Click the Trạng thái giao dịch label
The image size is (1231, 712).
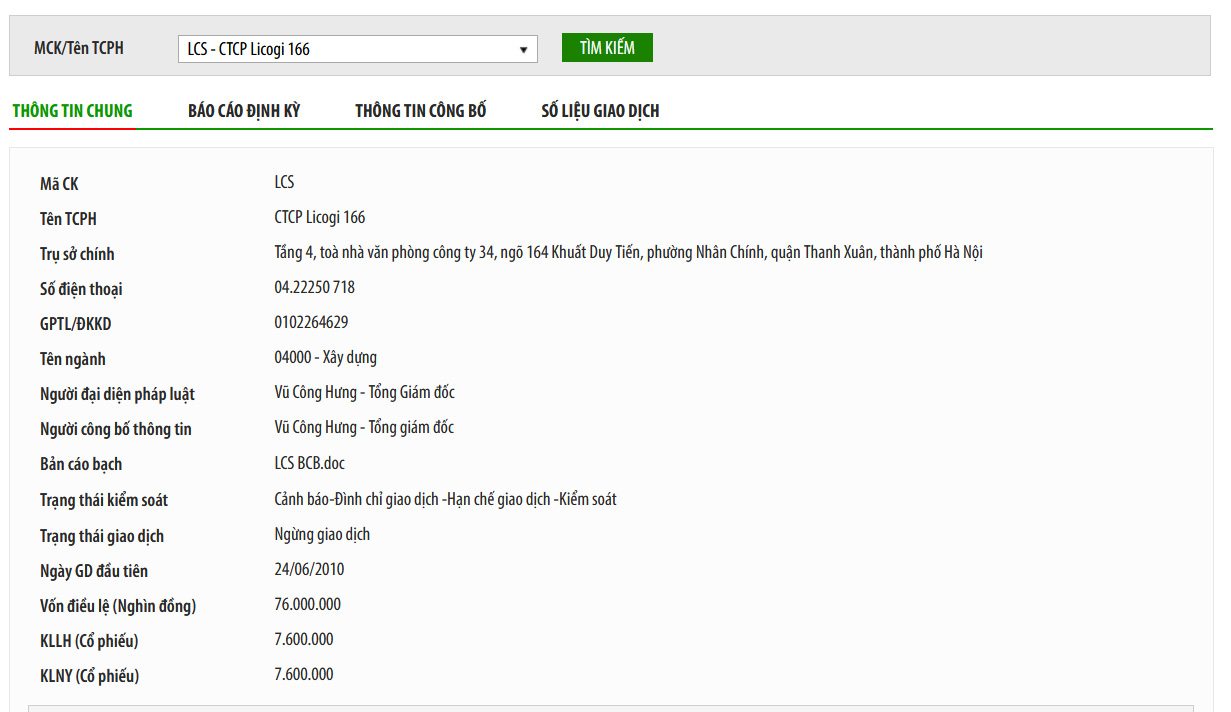102,536
